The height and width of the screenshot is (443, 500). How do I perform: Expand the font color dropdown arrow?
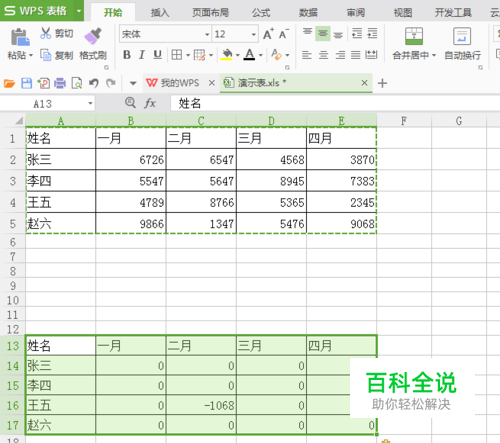tap(261, 55)
